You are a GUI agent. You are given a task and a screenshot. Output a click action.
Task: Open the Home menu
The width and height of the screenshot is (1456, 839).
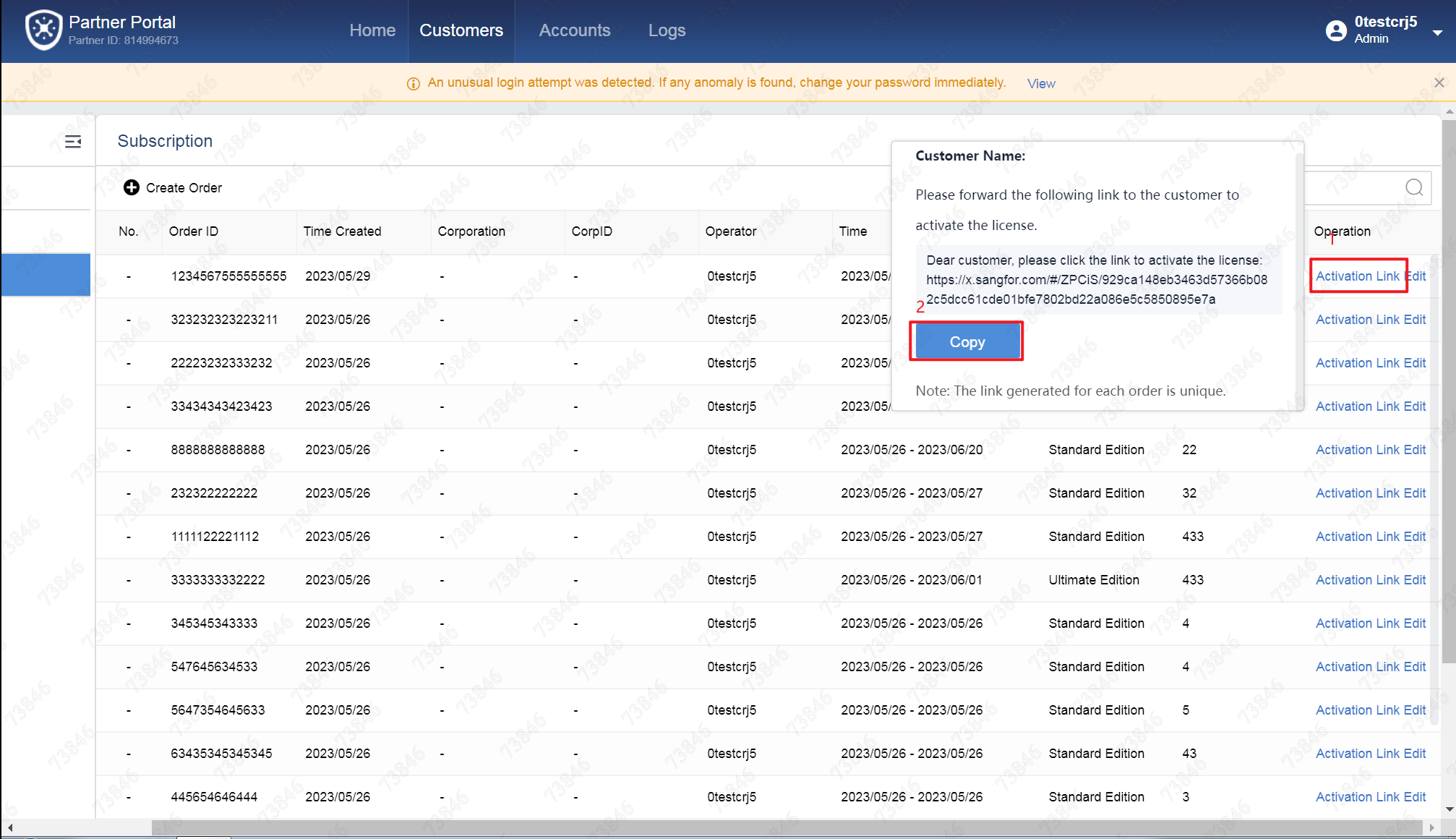(x=372, y=30)
